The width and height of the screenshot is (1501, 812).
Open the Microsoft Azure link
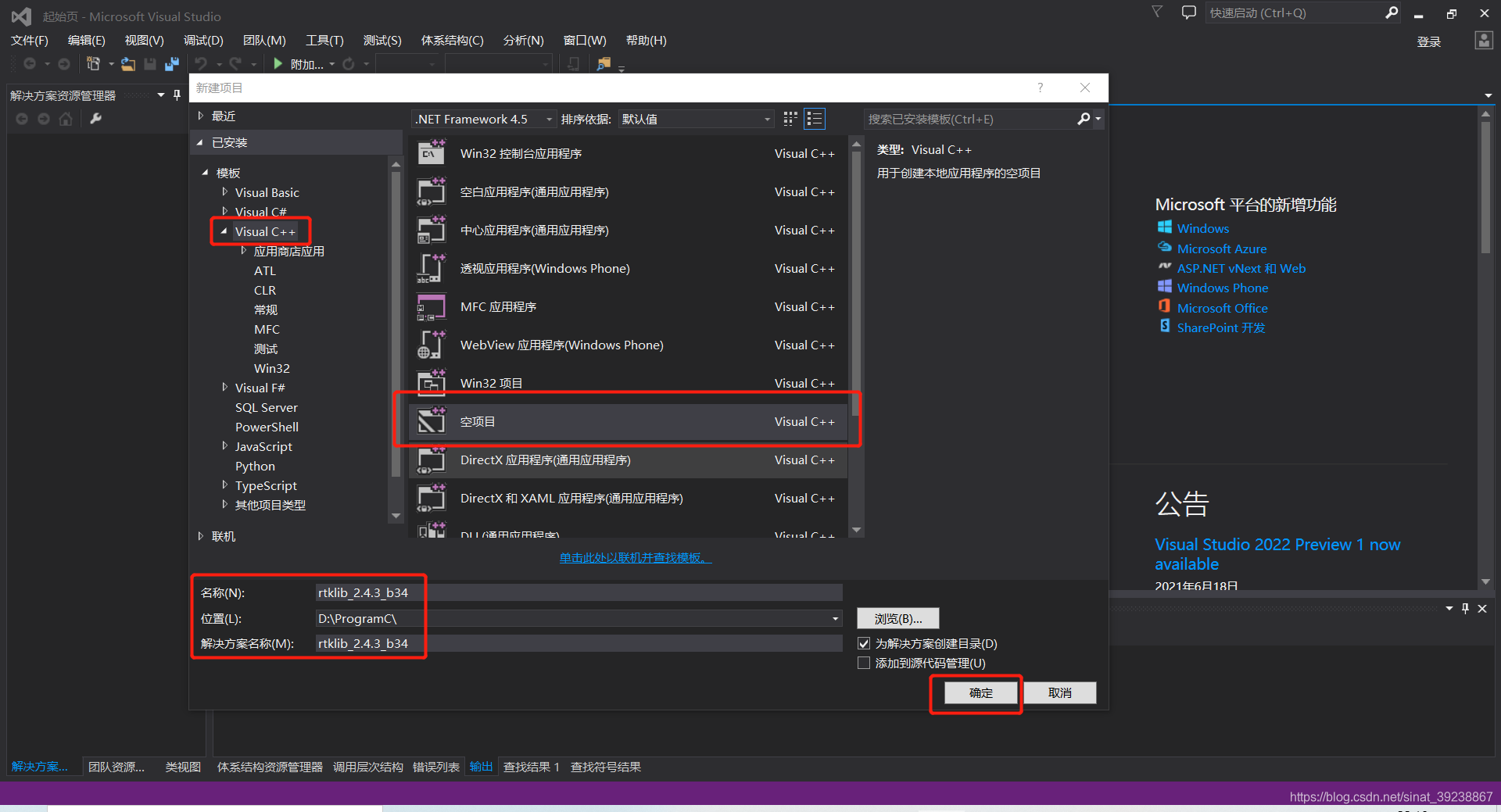[x=1222, y=249]
